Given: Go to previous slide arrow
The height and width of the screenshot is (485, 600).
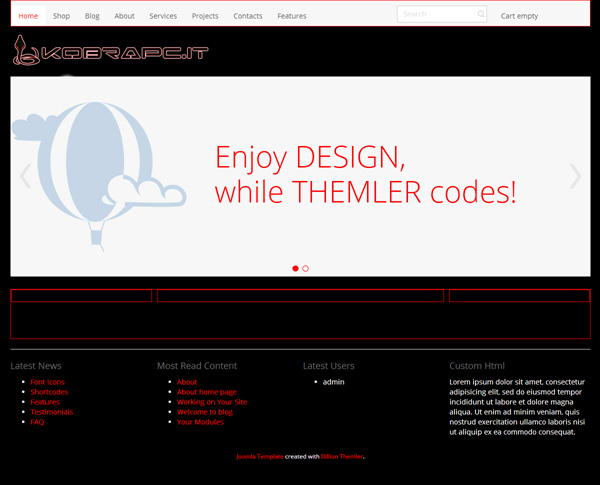Looking at the screenshot, I should tap(25, 176).
